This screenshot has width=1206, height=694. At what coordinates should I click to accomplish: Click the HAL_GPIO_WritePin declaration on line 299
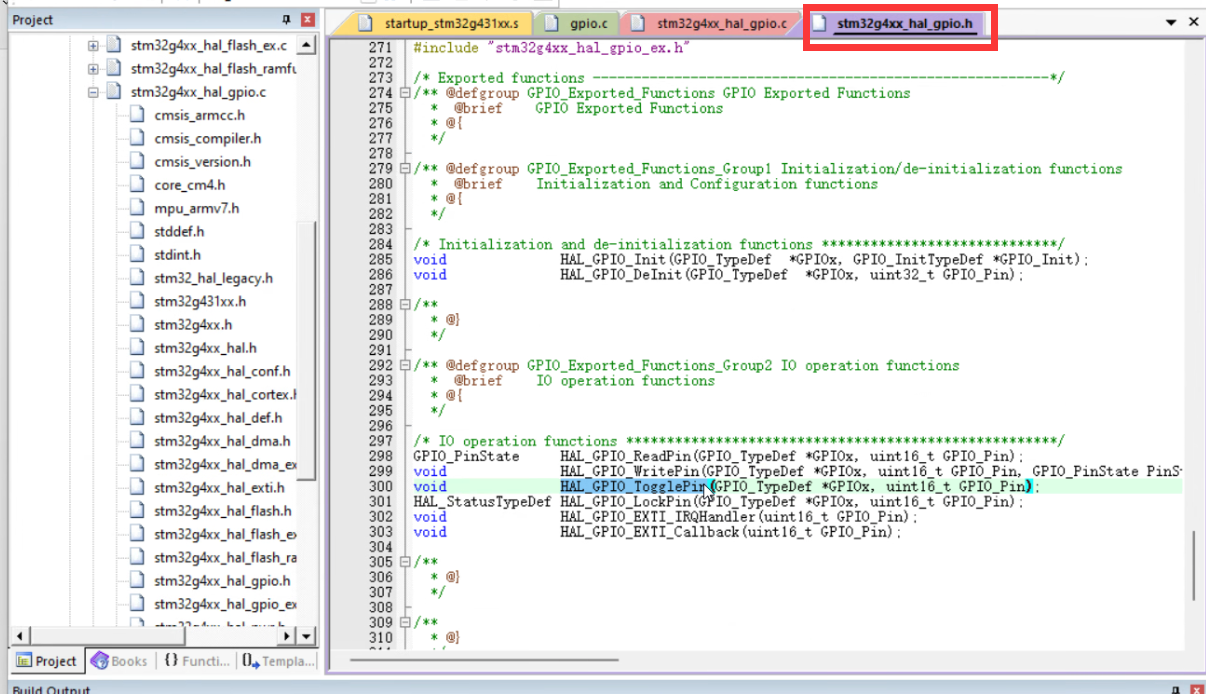628,471
